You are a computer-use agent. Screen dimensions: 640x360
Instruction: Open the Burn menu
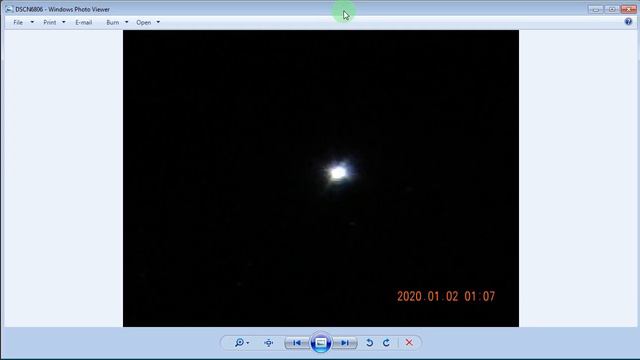point(113,22)
